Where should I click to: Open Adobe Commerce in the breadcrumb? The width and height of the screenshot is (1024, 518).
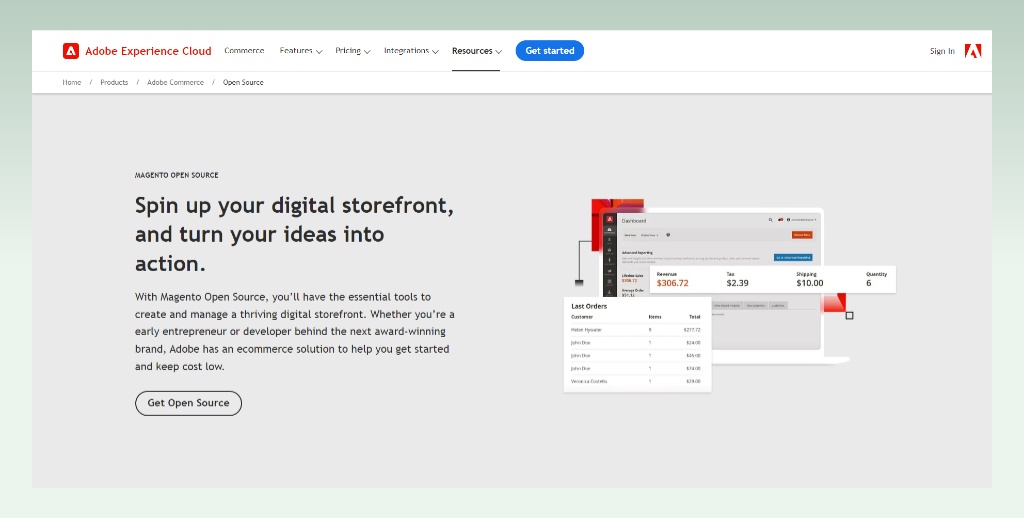175,82
